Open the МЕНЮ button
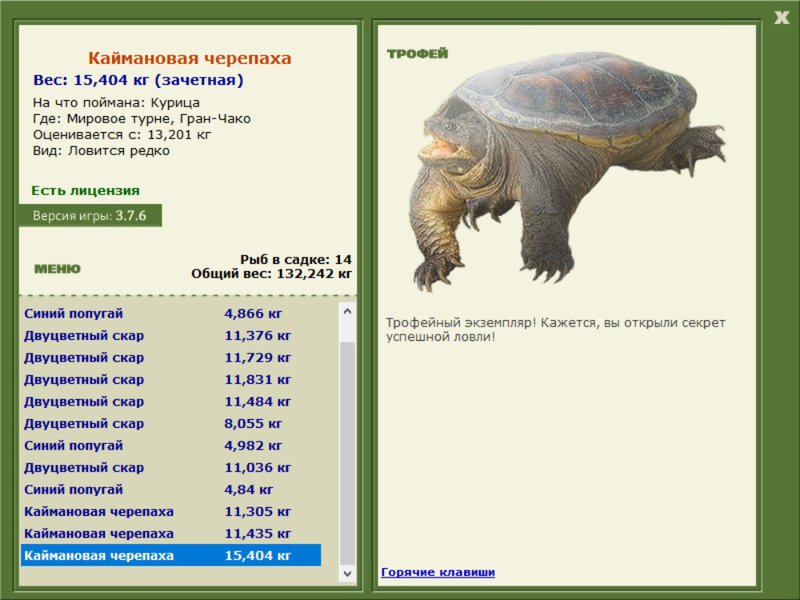The image size is (800, 600). point(57,269)
